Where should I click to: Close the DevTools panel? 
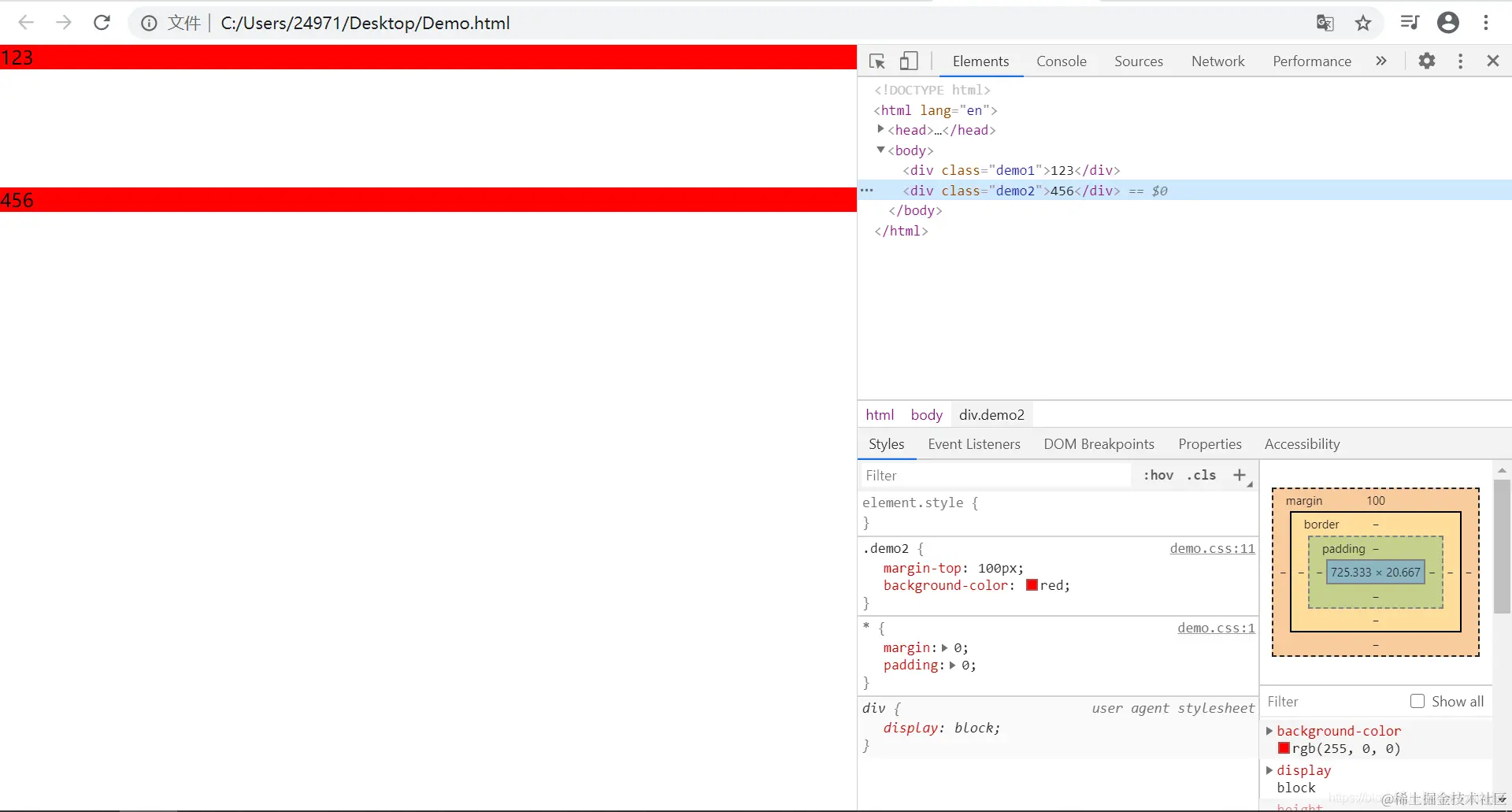[x=1493, y=61]
